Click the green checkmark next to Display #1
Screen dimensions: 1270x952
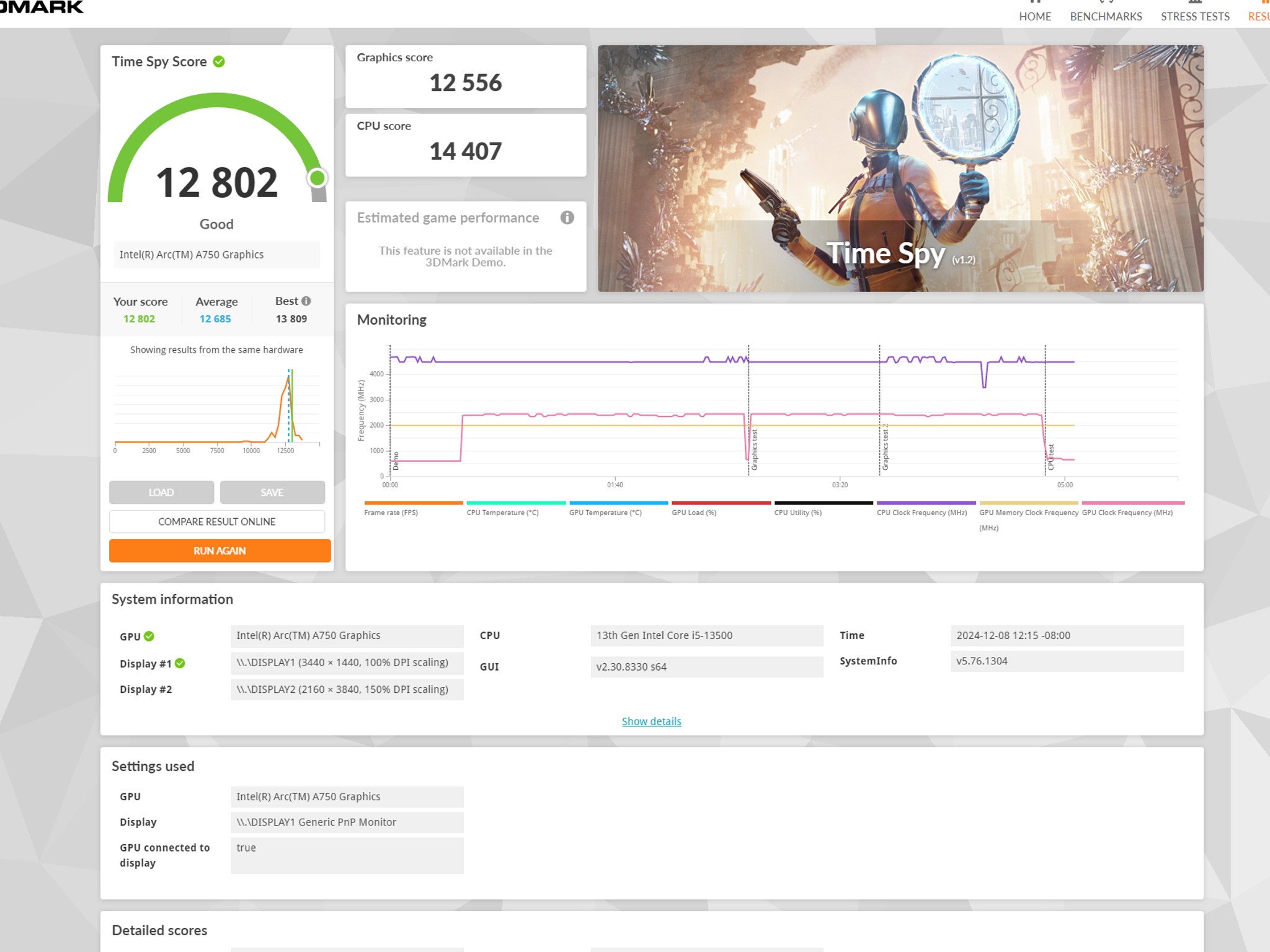point(180,663)
